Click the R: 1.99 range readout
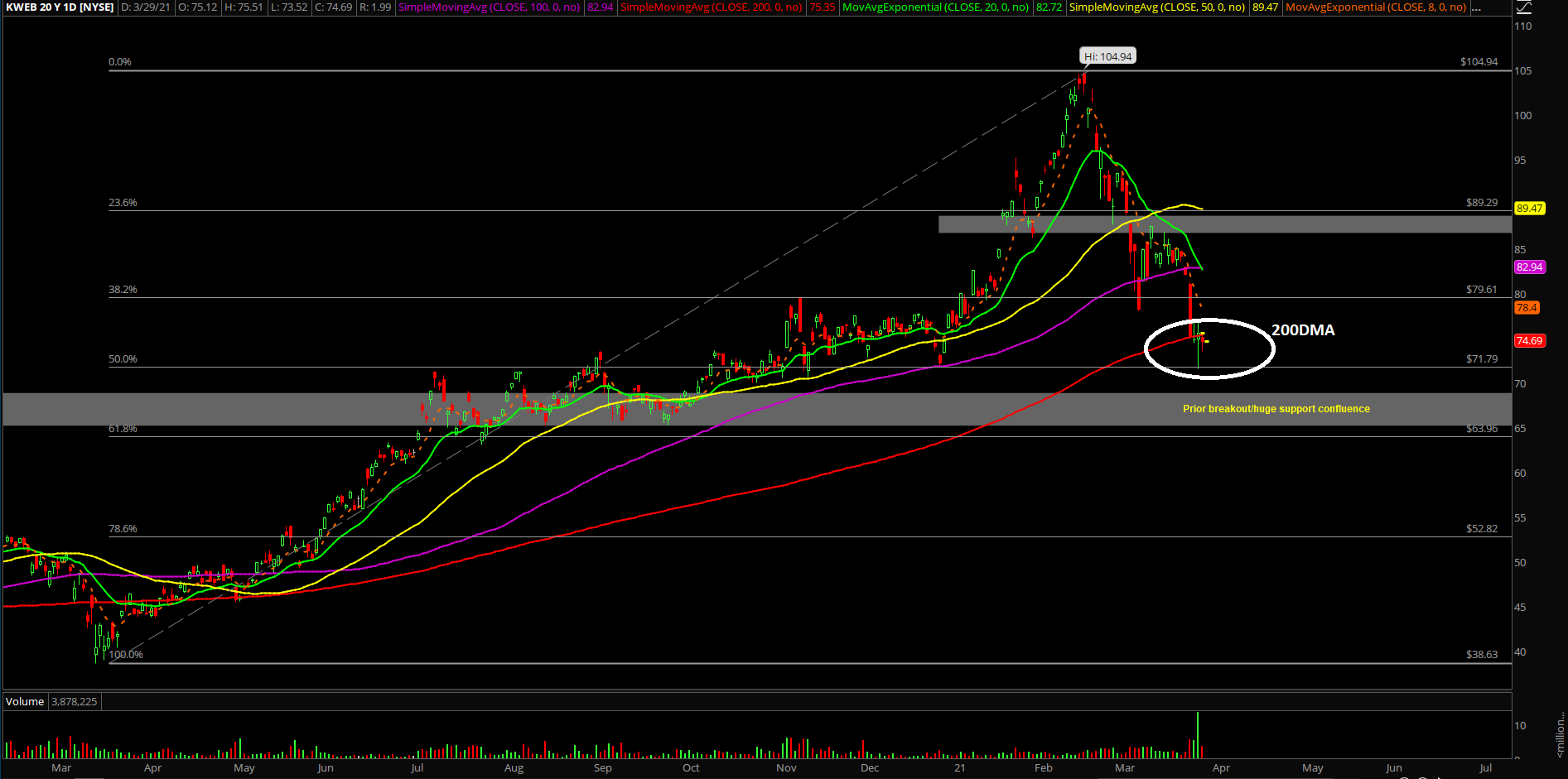Screen dimensions: 1568x779 [375, 7]
